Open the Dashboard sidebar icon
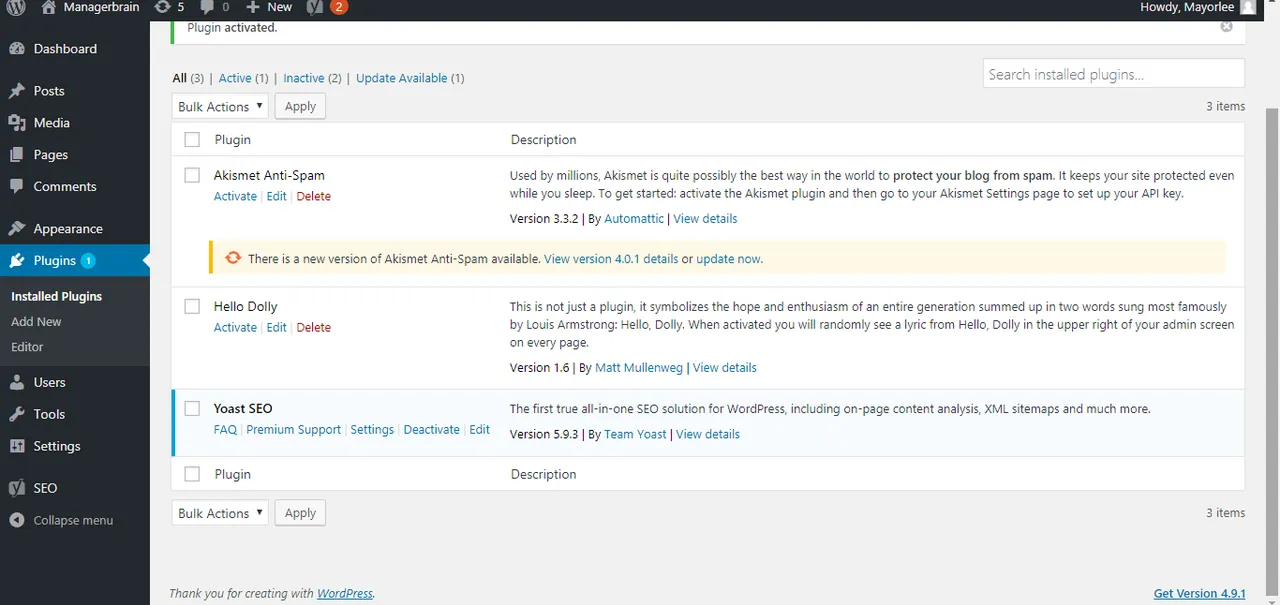Viewport: 1280px width, 605px height. tap(17, 49)
